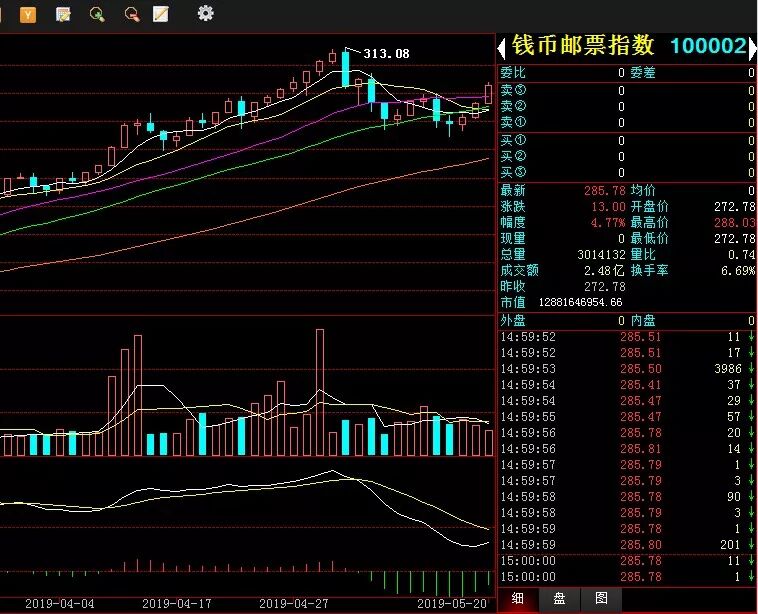Switch to the 盘 tab

pyautogui.click(x=559, y=599)
